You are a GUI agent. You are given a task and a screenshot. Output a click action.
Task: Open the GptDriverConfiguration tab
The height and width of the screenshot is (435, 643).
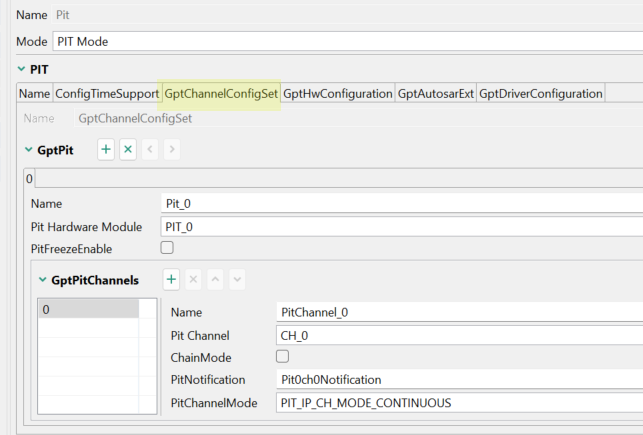[540, 93]
